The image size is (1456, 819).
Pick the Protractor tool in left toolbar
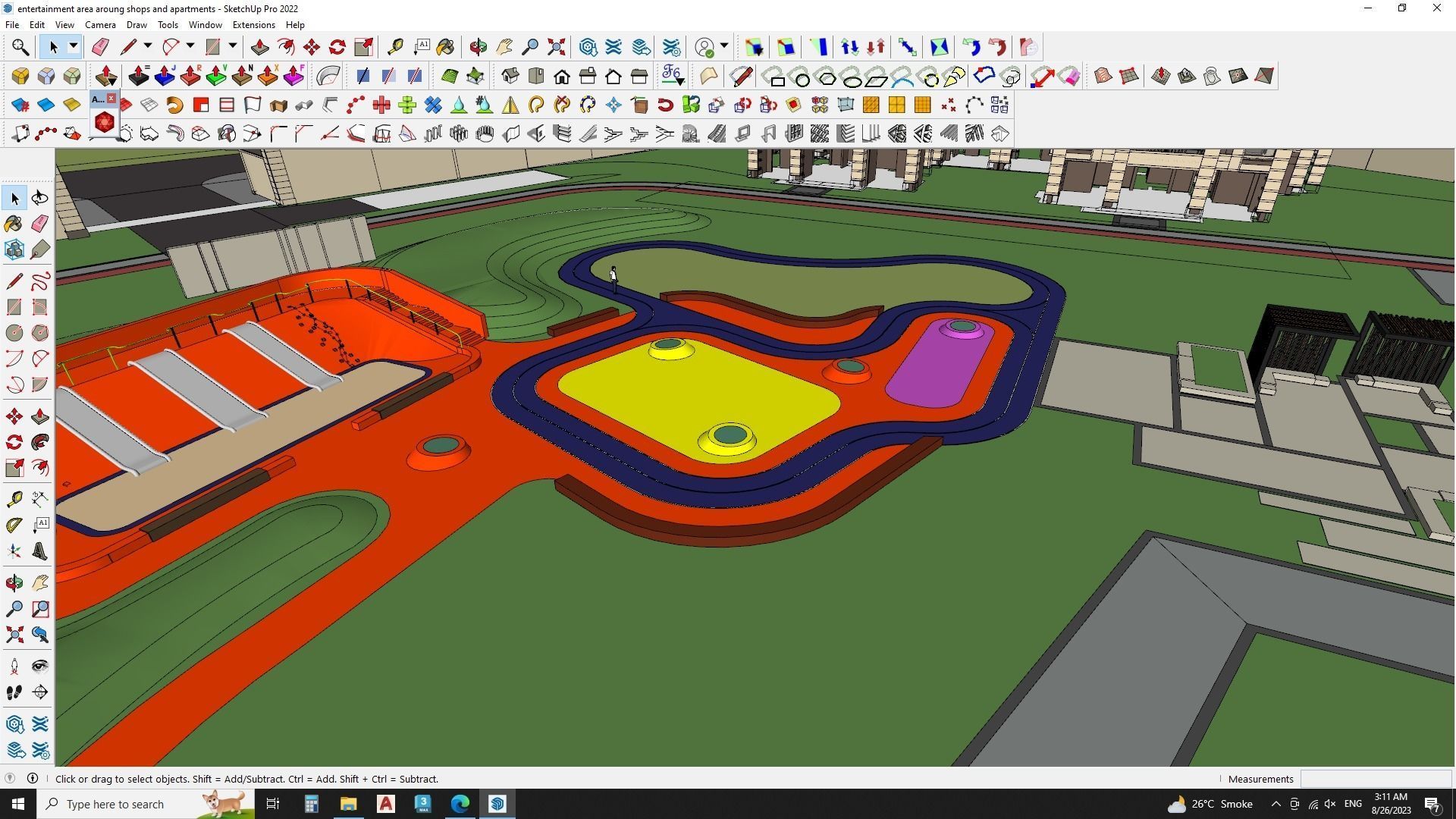point(14,525)
